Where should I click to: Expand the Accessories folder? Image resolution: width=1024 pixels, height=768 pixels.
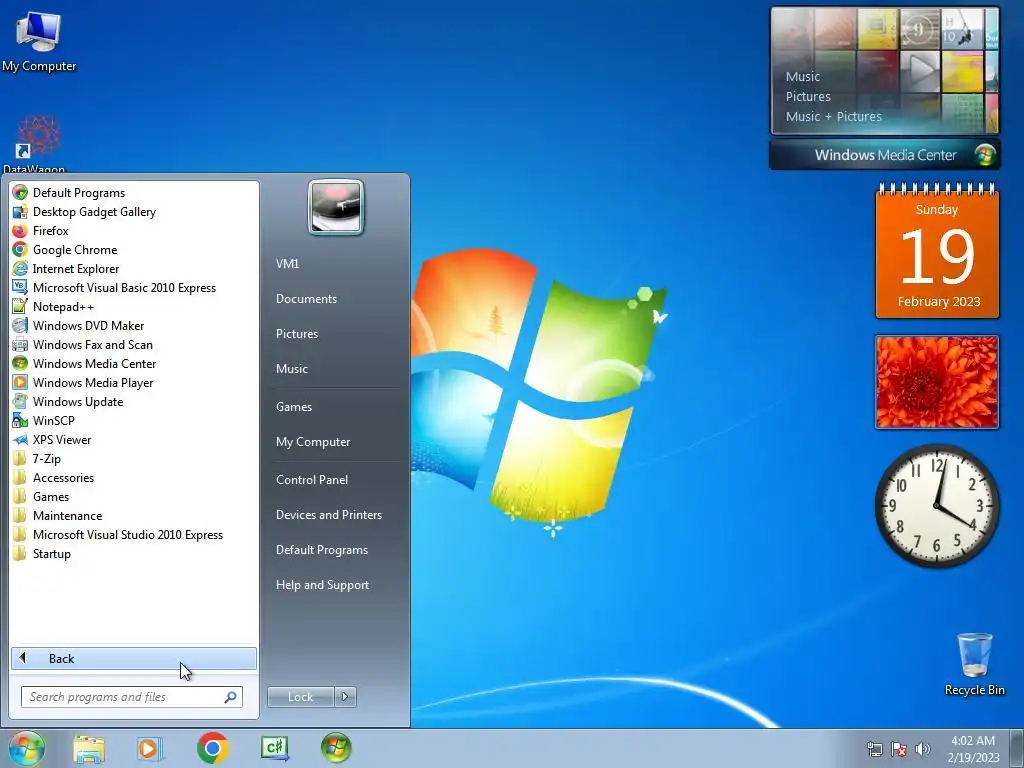(x=63, y=477)
